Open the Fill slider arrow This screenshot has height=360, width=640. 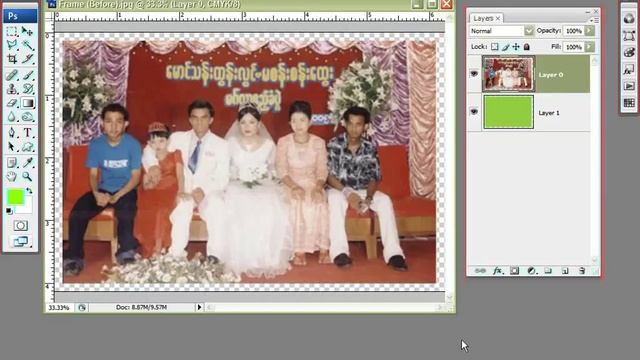click(x=589, y=47)
